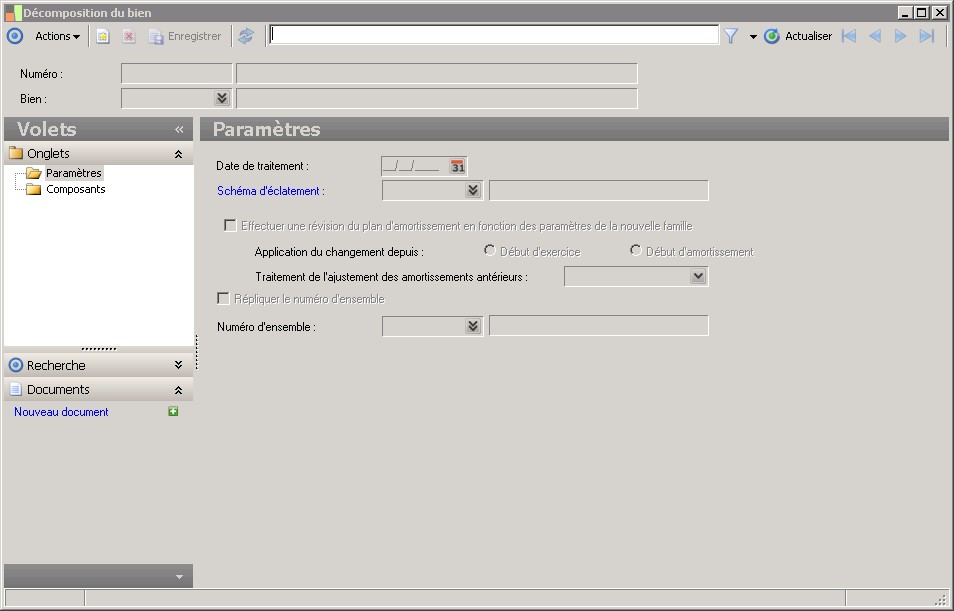
Task: Click the green plus add-document icon
Action: pyautogui.click(x=173, y=411)
